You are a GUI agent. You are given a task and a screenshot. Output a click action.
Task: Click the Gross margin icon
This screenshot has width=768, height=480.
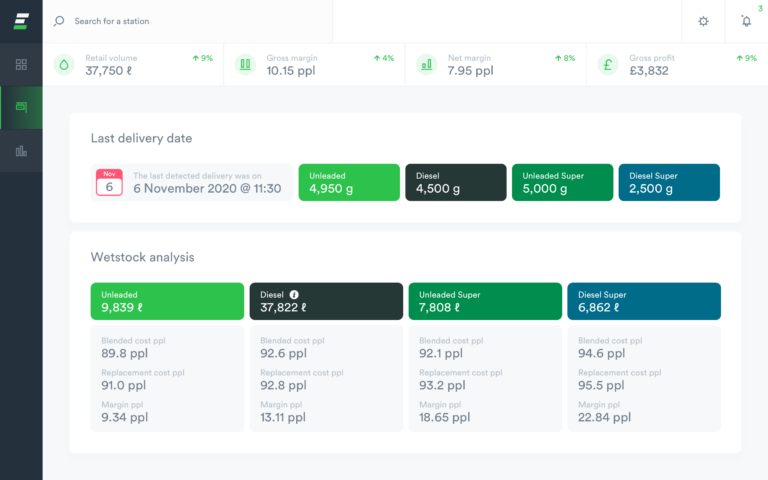245,65
